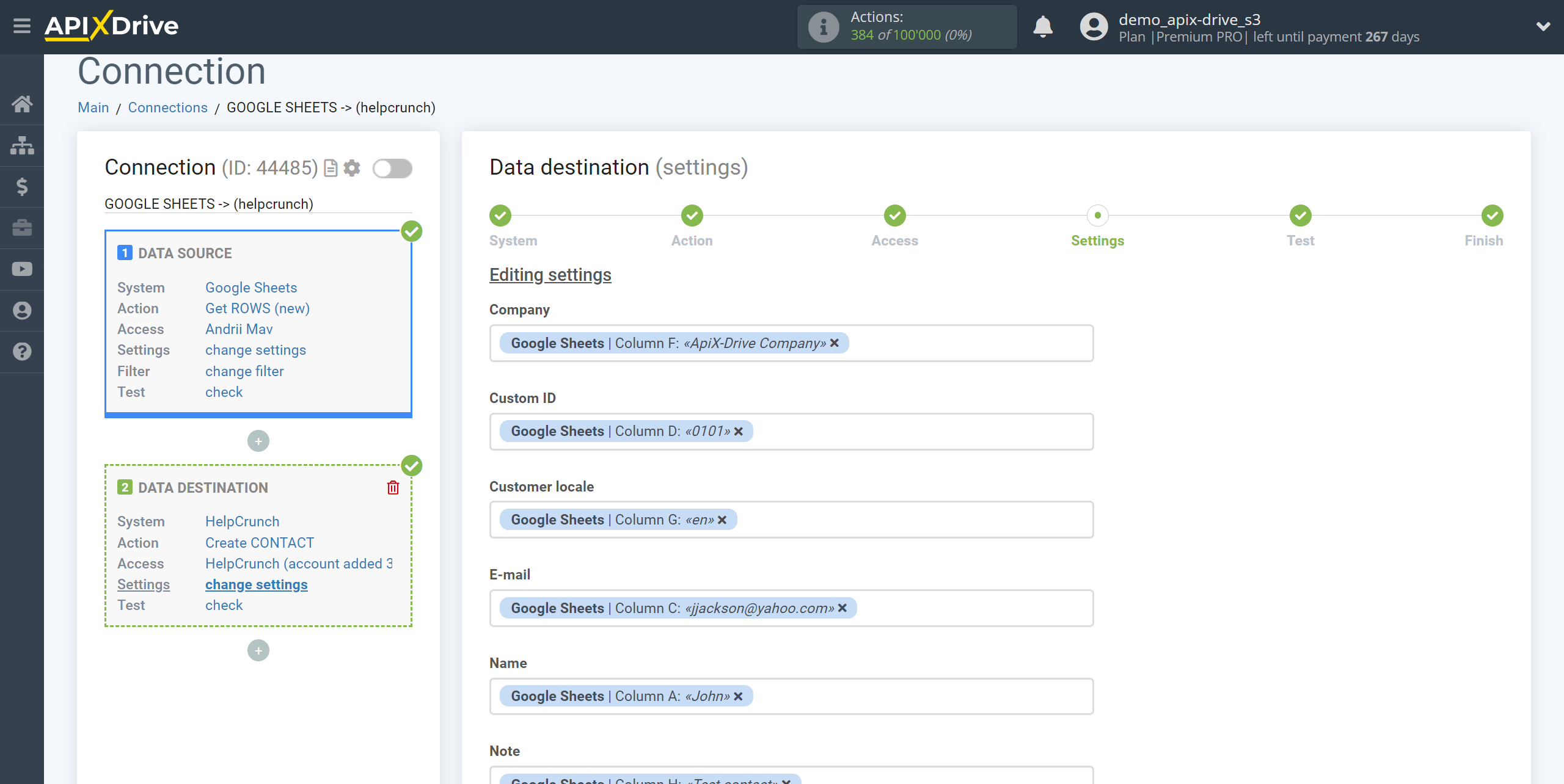Screen dimensions: 1564x784
Task: Click the Actions 384 of 100'000 counter
Action: pos(907,27)
